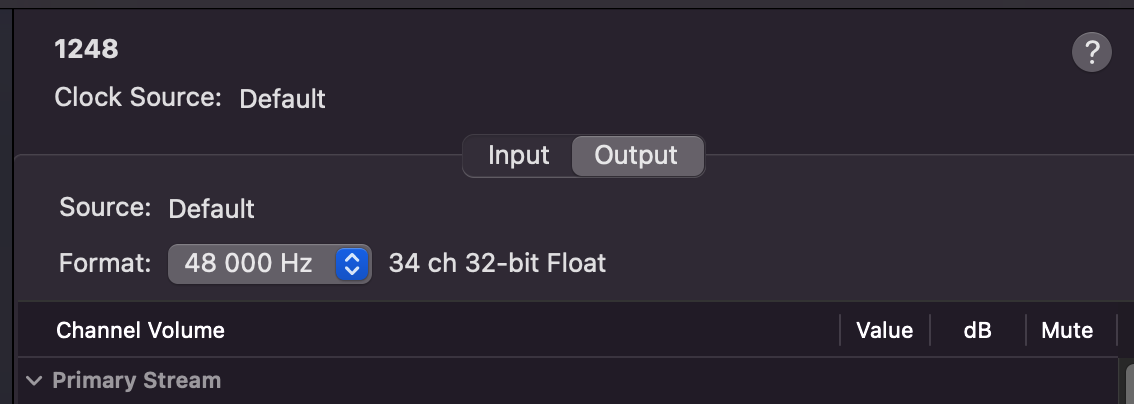The image size is (1134, 404).
Task: Click the Source value Default
Action: pyautogui.click(x=211, y=209)
